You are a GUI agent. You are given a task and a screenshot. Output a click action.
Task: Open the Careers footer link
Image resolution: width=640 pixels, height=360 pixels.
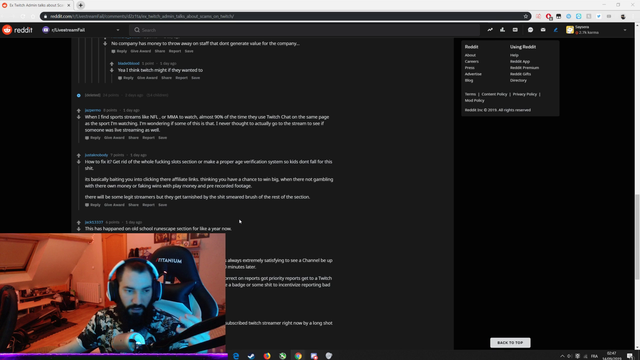pos(471,62)
